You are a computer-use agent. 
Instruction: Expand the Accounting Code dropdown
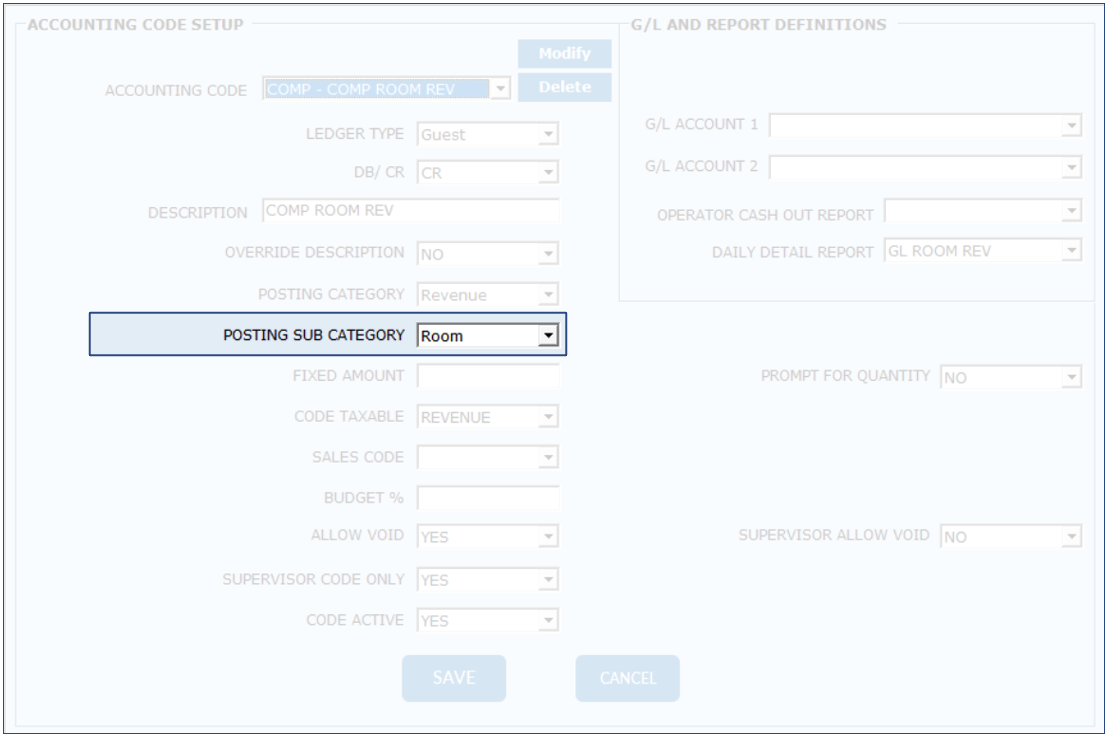click(x=500, y=89)
